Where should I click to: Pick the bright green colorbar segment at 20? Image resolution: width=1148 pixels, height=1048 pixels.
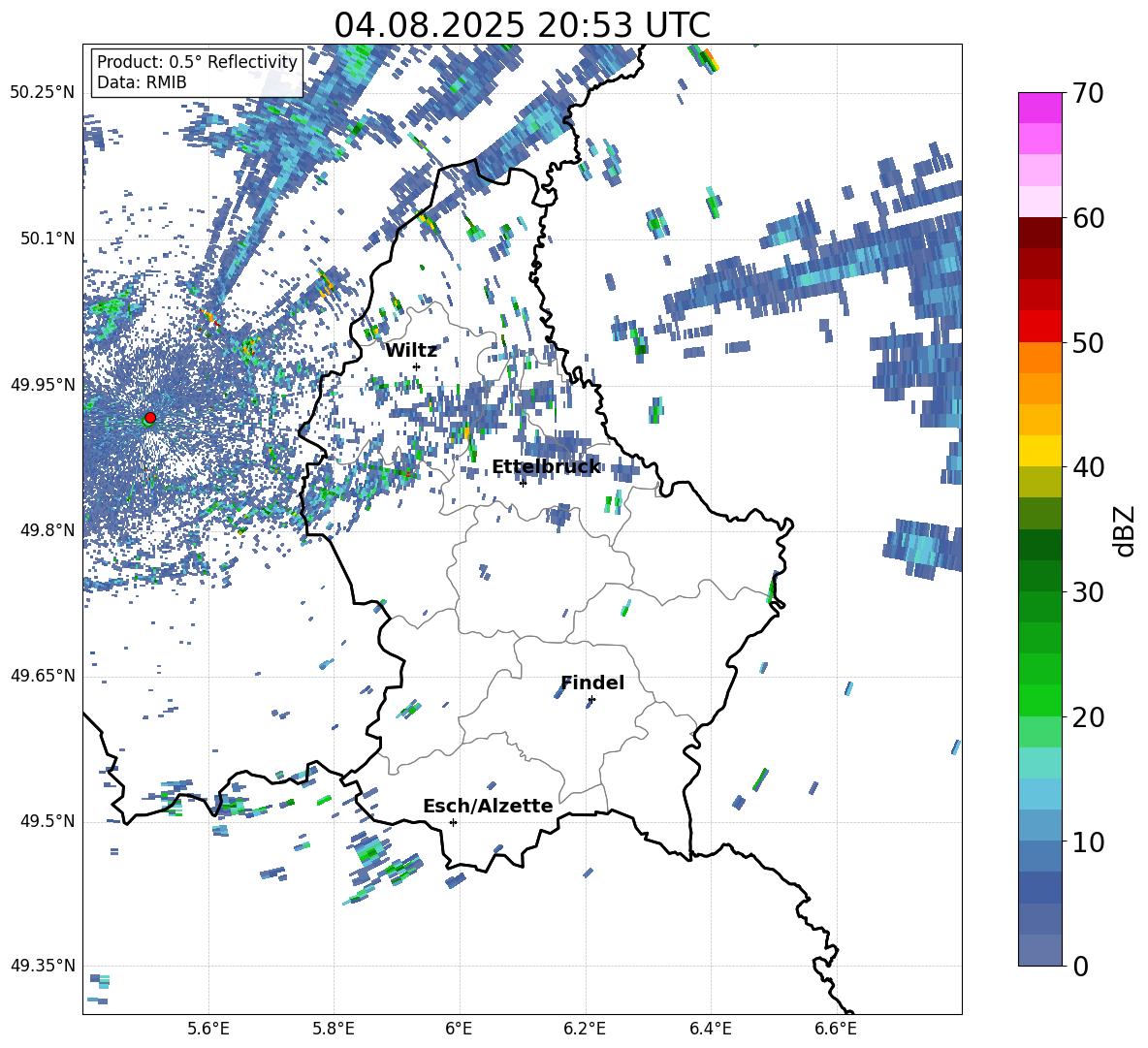[1039, 701]
